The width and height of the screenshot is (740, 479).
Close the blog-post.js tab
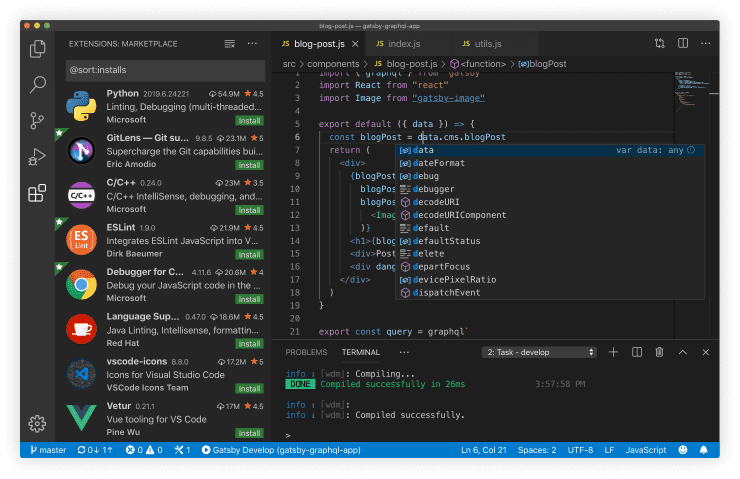point(355,44)
